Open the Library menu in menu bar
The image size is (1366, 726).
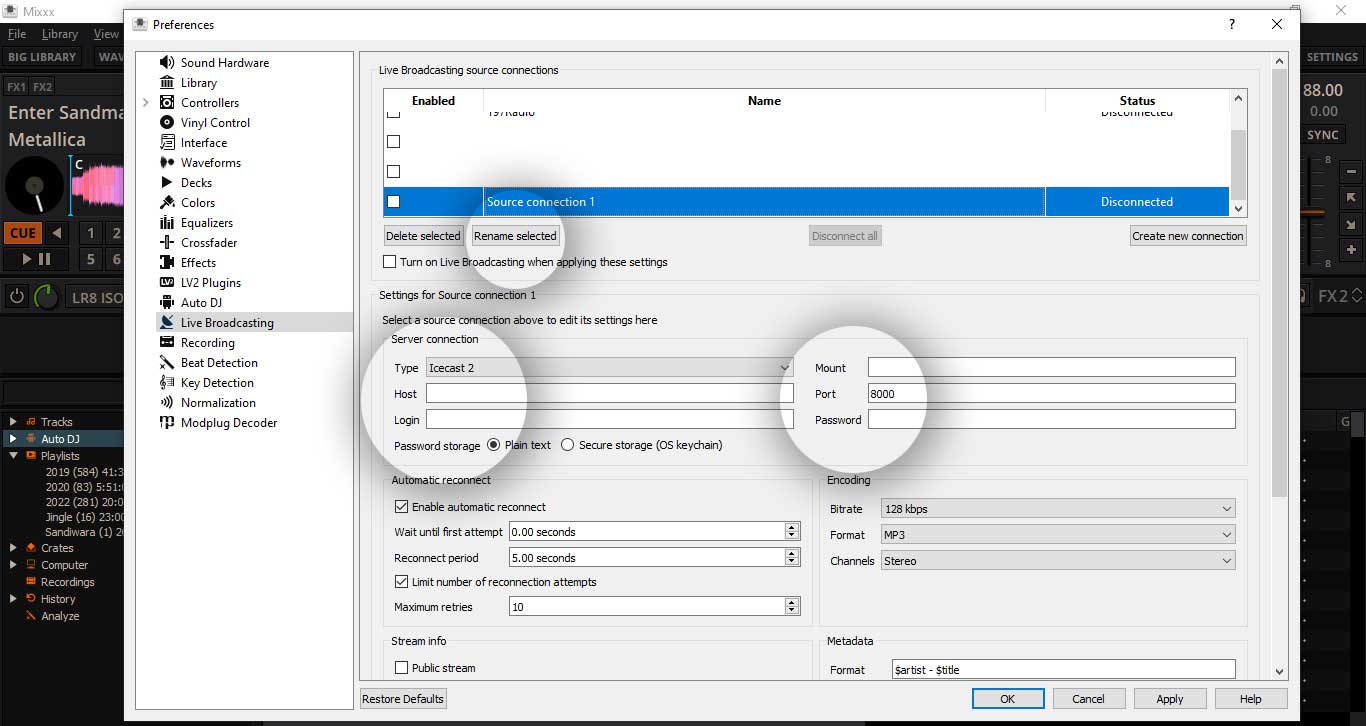(x=59, y=34)
